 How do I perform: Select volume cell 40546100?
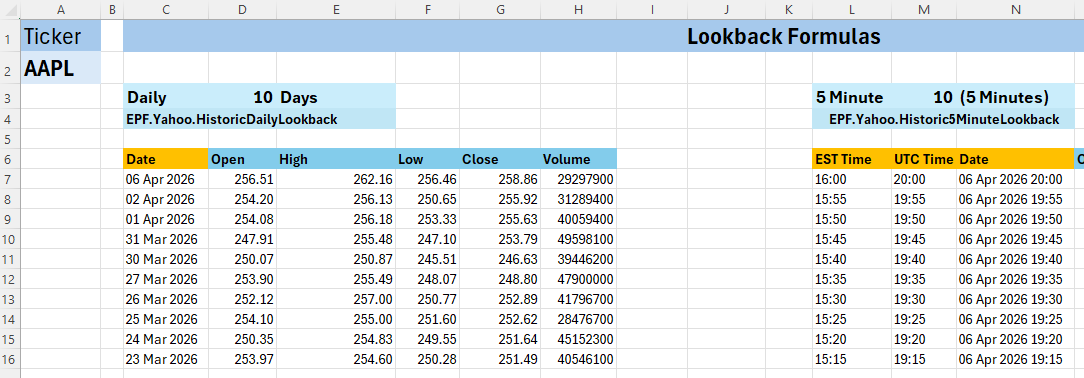(579, 360)
